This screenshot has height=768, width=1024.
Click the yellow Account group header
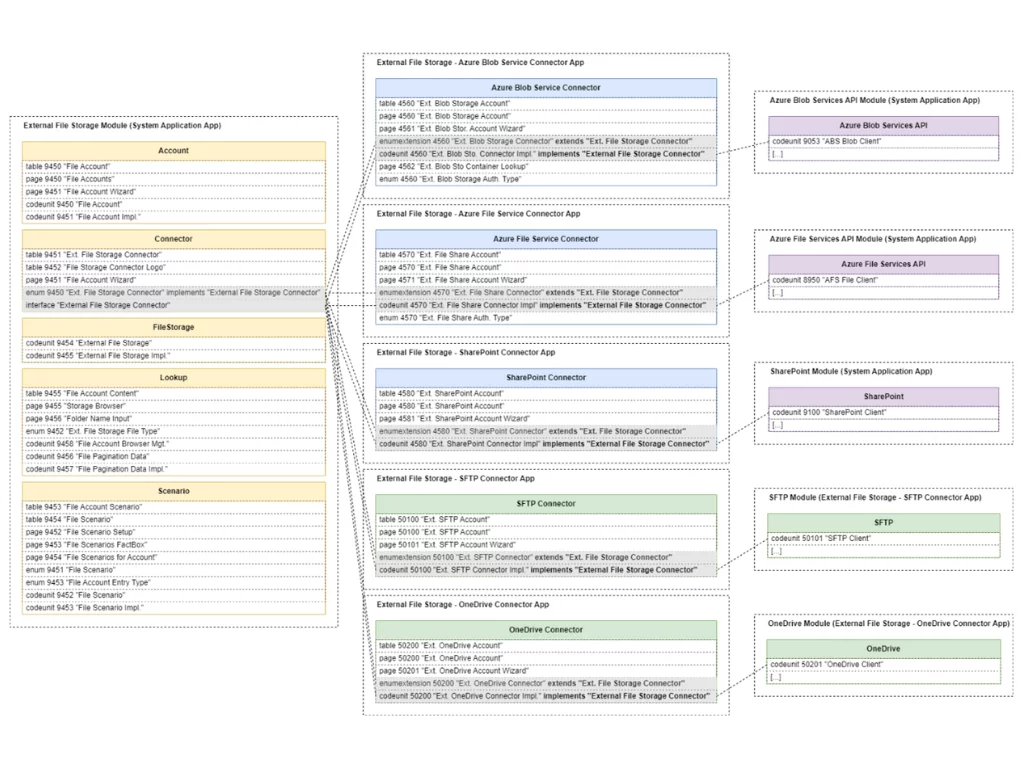click(x=174, y=150)
